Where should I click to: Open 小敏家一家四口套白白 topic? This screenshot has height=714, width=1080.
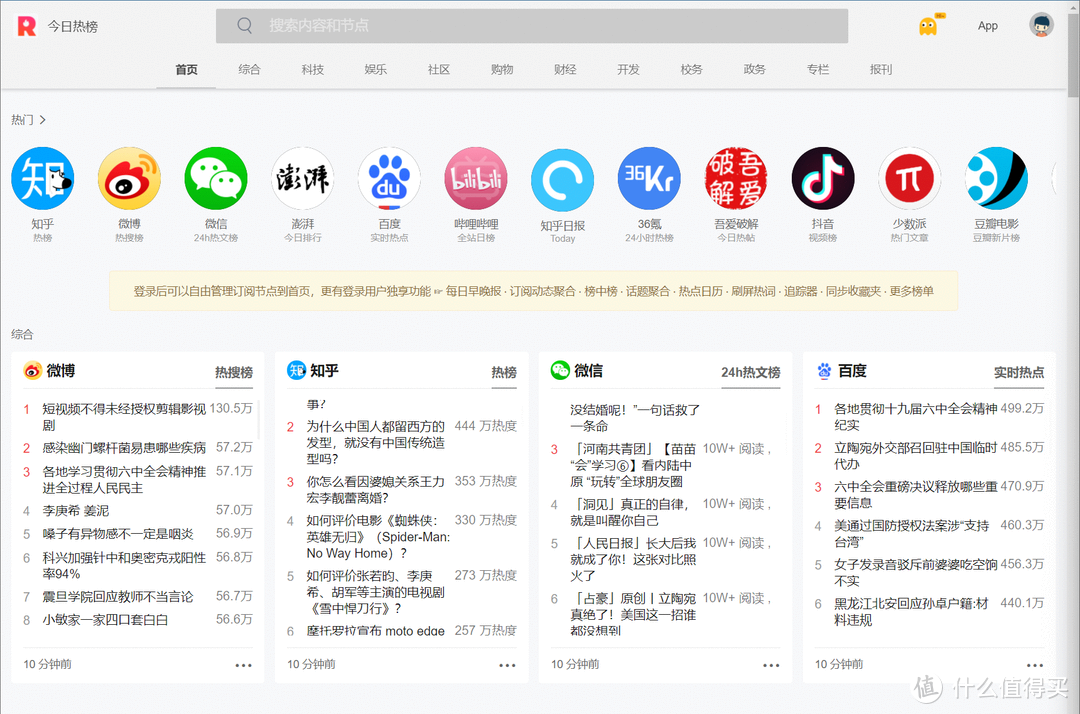pyautogui.click(x=105, y=620)
